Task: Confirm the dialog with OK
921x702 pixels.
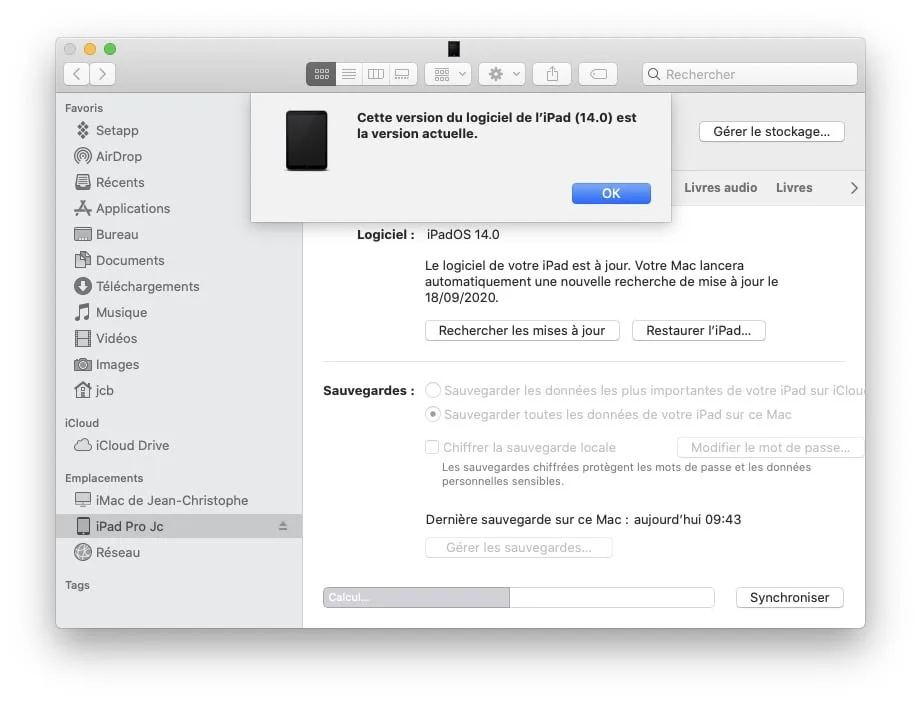Action: click(611, 193)
